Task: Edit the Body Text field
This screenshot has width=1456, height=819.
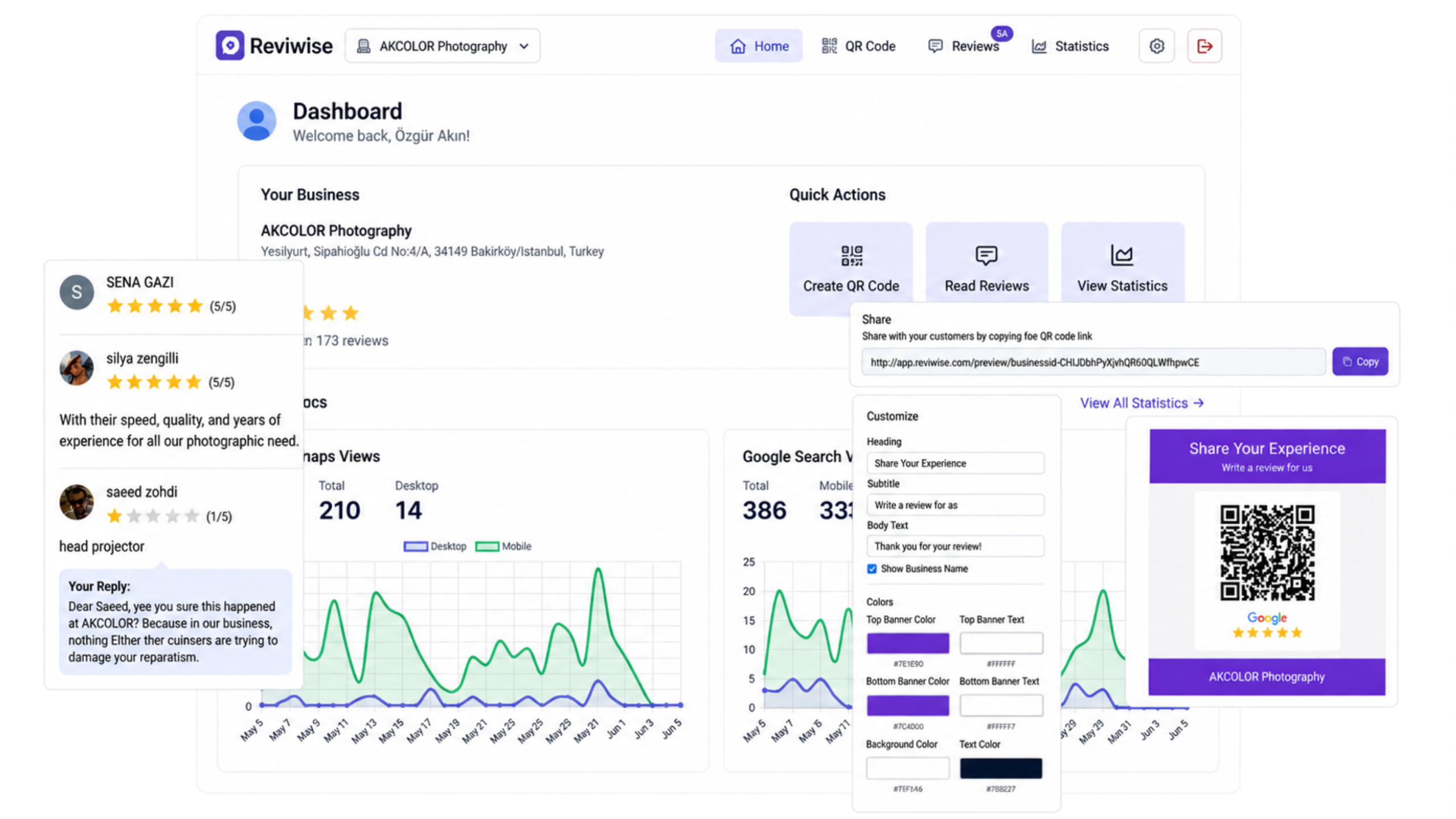Action: [955, 546]
